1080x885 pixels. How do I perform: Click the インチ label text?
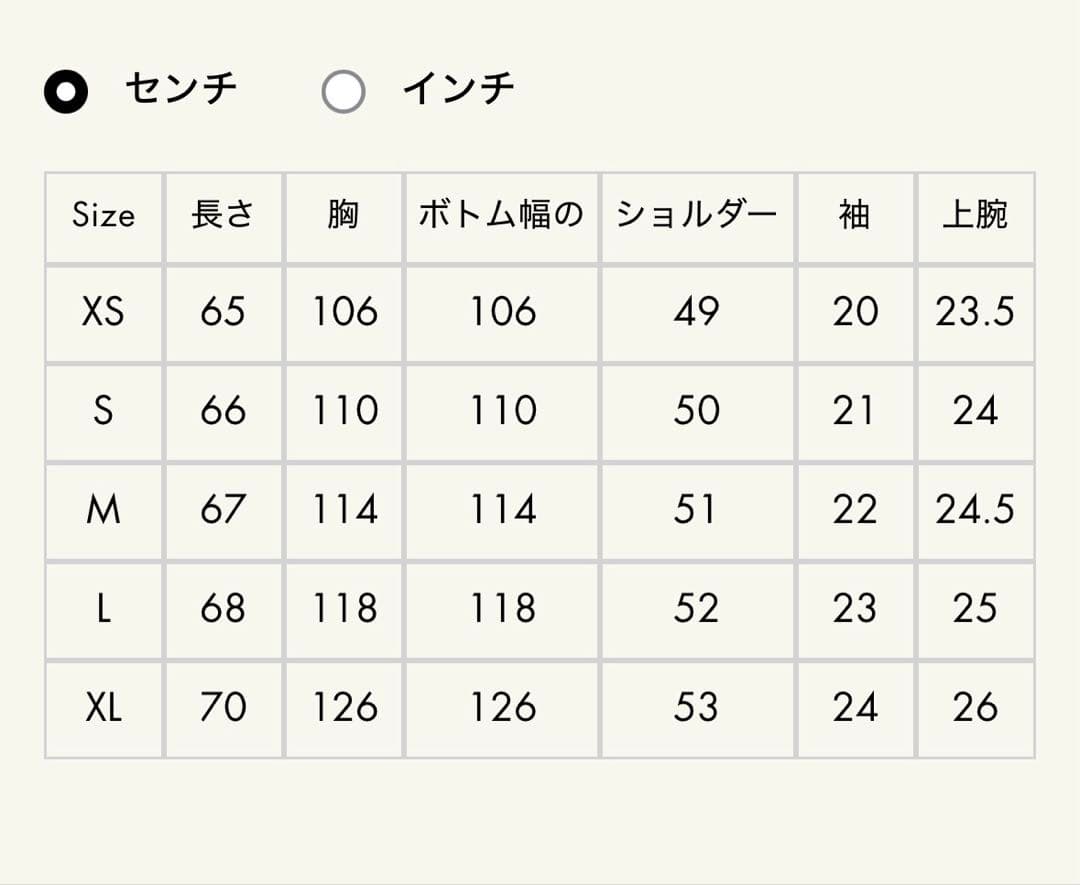[458, 89]
